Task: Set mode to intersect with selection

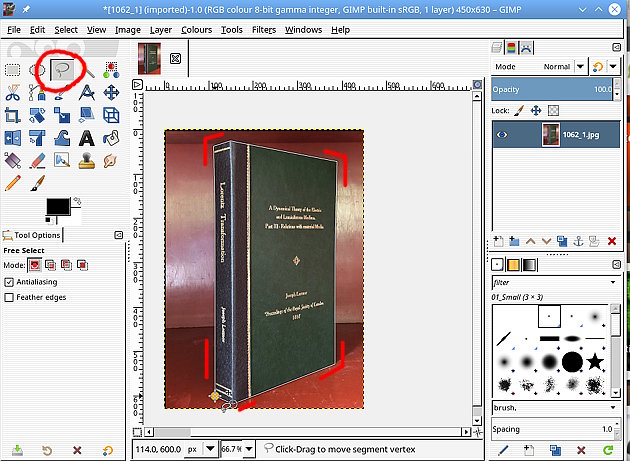Action: pyautogui.click(x=82, y=265)
